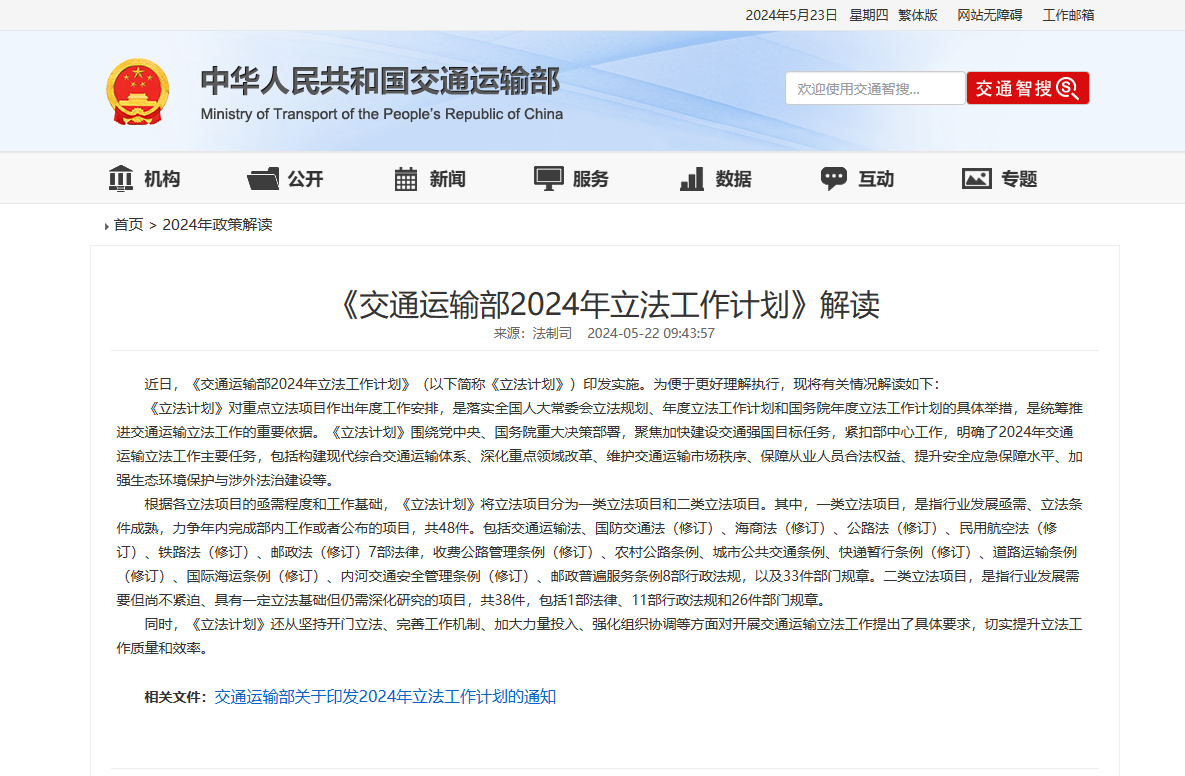Click the 机构 building icon
Screen dimensions: 1185x776
tap(120, 178)
